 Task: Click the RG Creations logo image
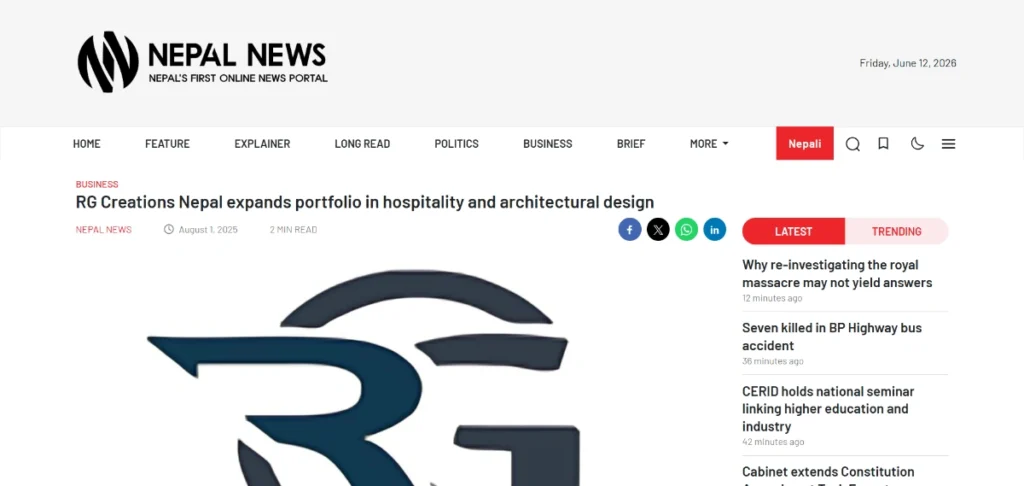pos(364,378)
